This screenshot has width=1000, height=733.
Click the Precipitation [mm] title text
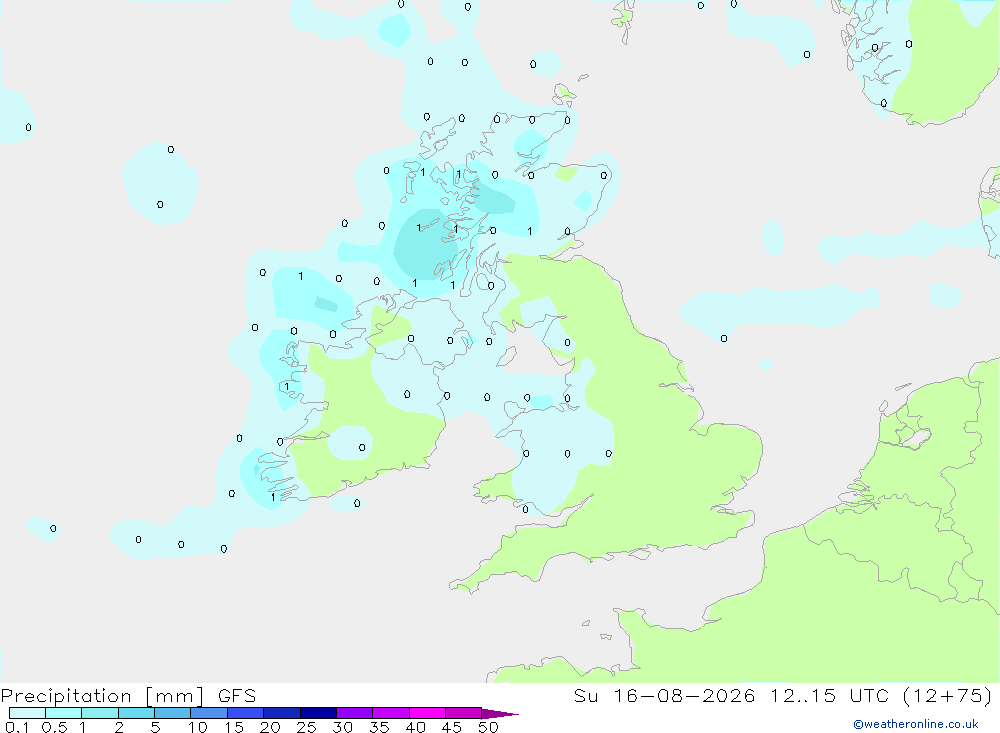point(103,695)
